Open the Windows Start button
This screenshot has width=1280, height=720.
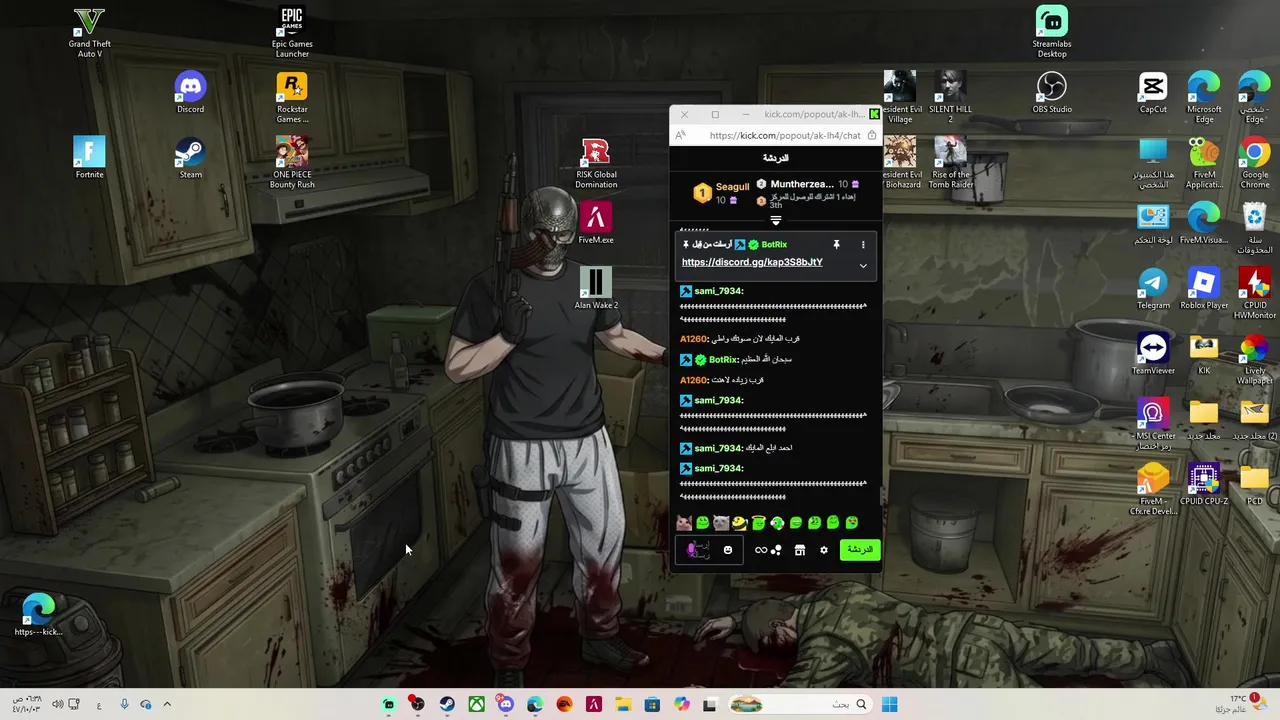(x=890, y=704)
